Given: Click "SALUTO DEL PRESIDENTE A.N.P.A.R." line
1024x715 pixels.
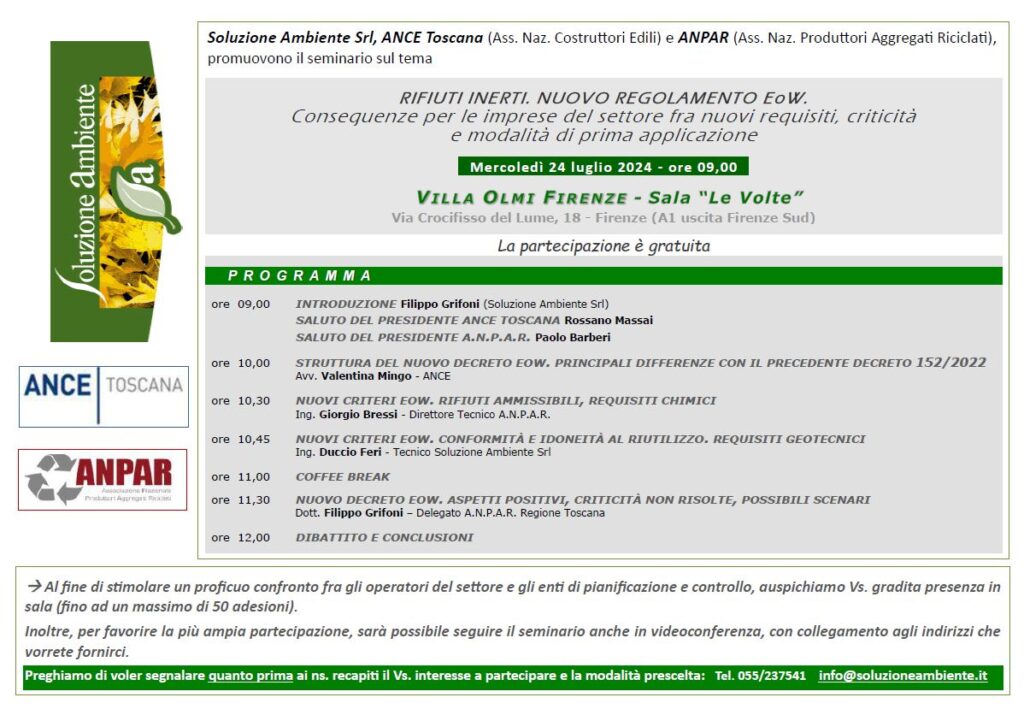Looking at the screenshot, I should click(x=453, y=337).
